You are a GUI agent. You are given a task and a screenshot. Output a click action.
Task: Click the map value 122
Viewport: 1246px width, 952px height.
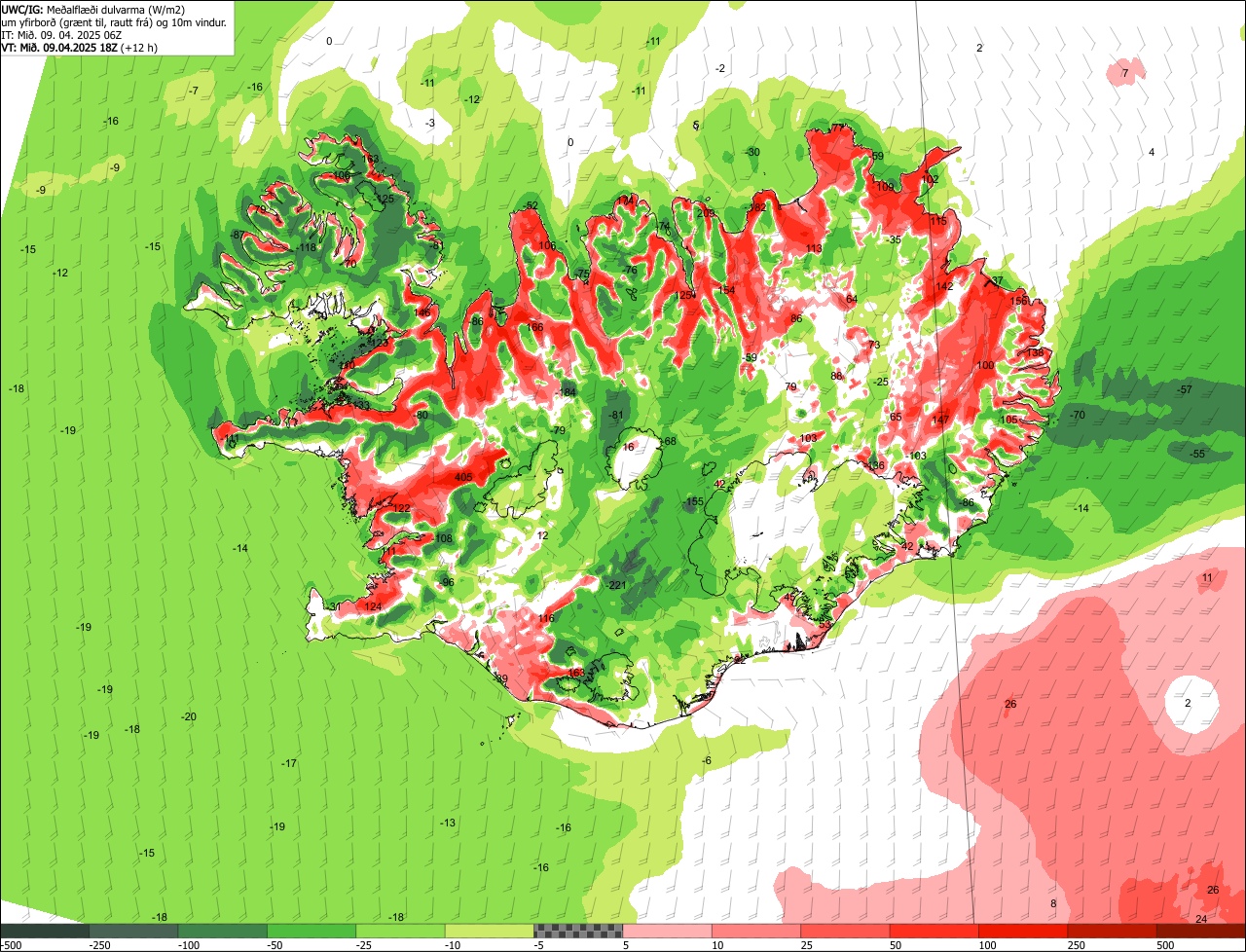click(x=402, y=509)
